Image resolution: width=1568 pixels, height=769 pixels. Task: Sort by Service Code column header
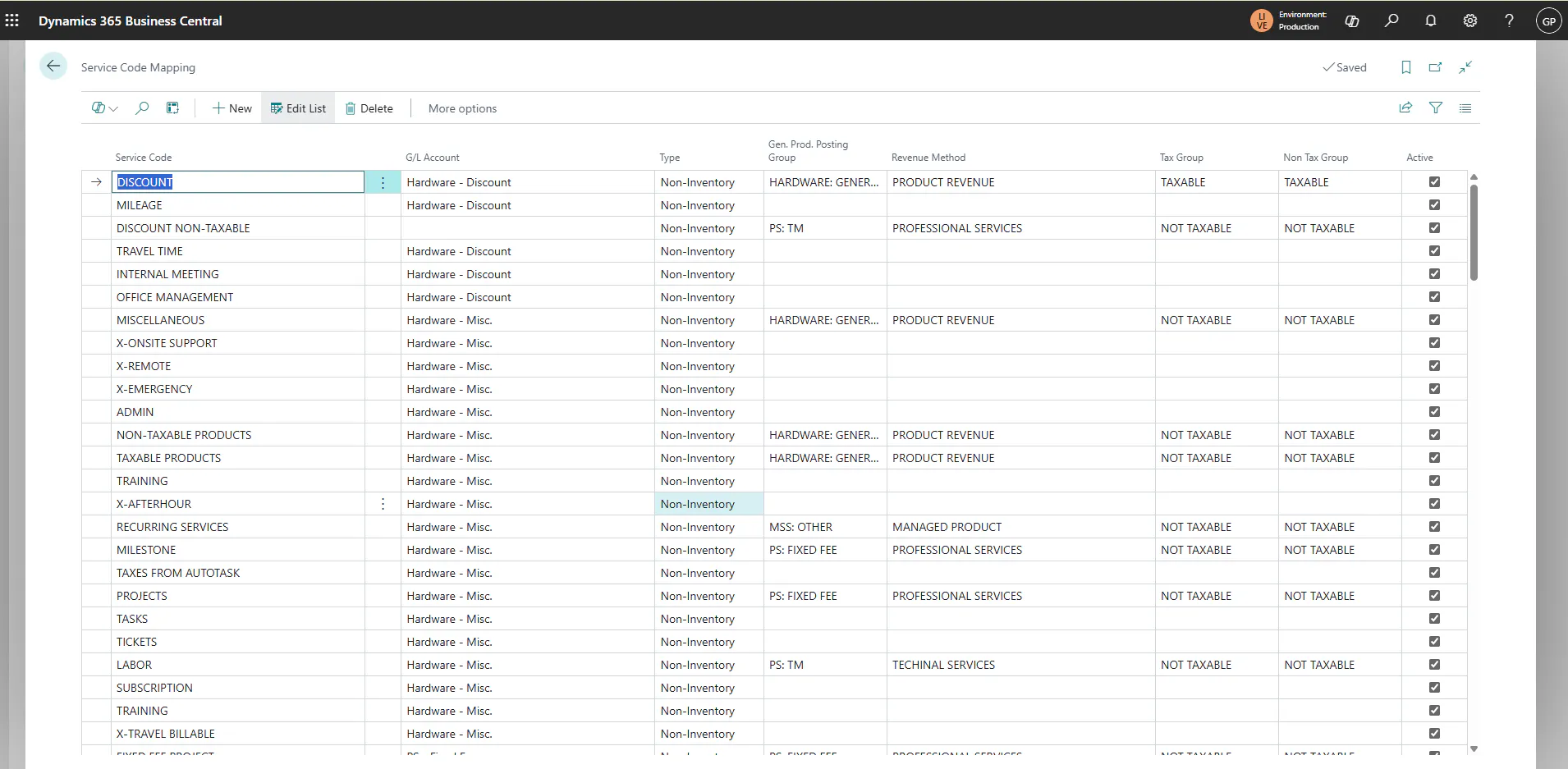click(x=144, y=158)
